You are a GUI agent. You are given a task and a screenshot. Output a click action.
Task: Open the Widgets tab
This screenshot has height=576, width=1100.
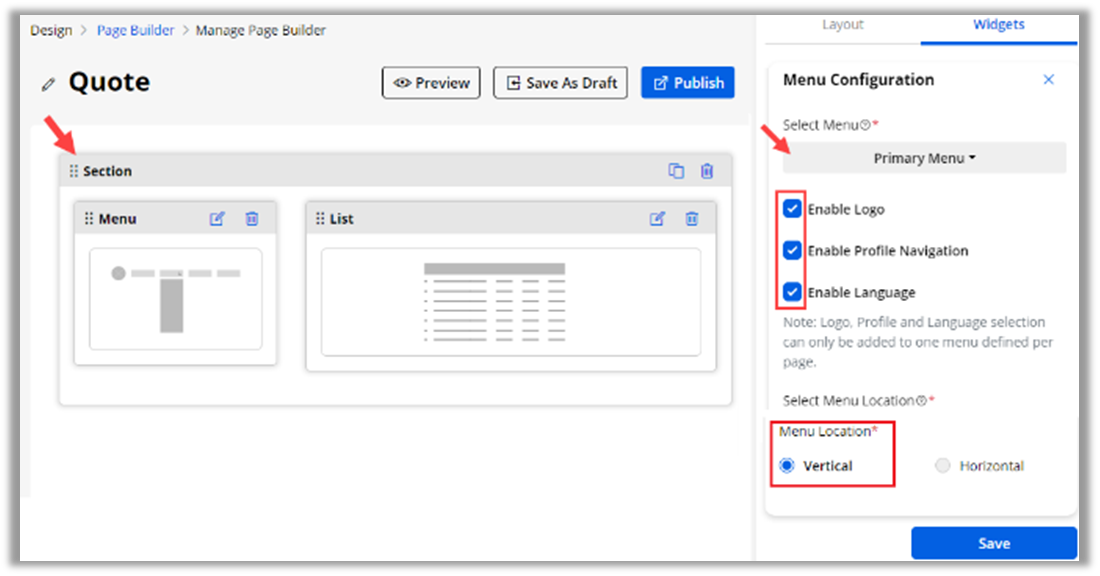(998, 25)
